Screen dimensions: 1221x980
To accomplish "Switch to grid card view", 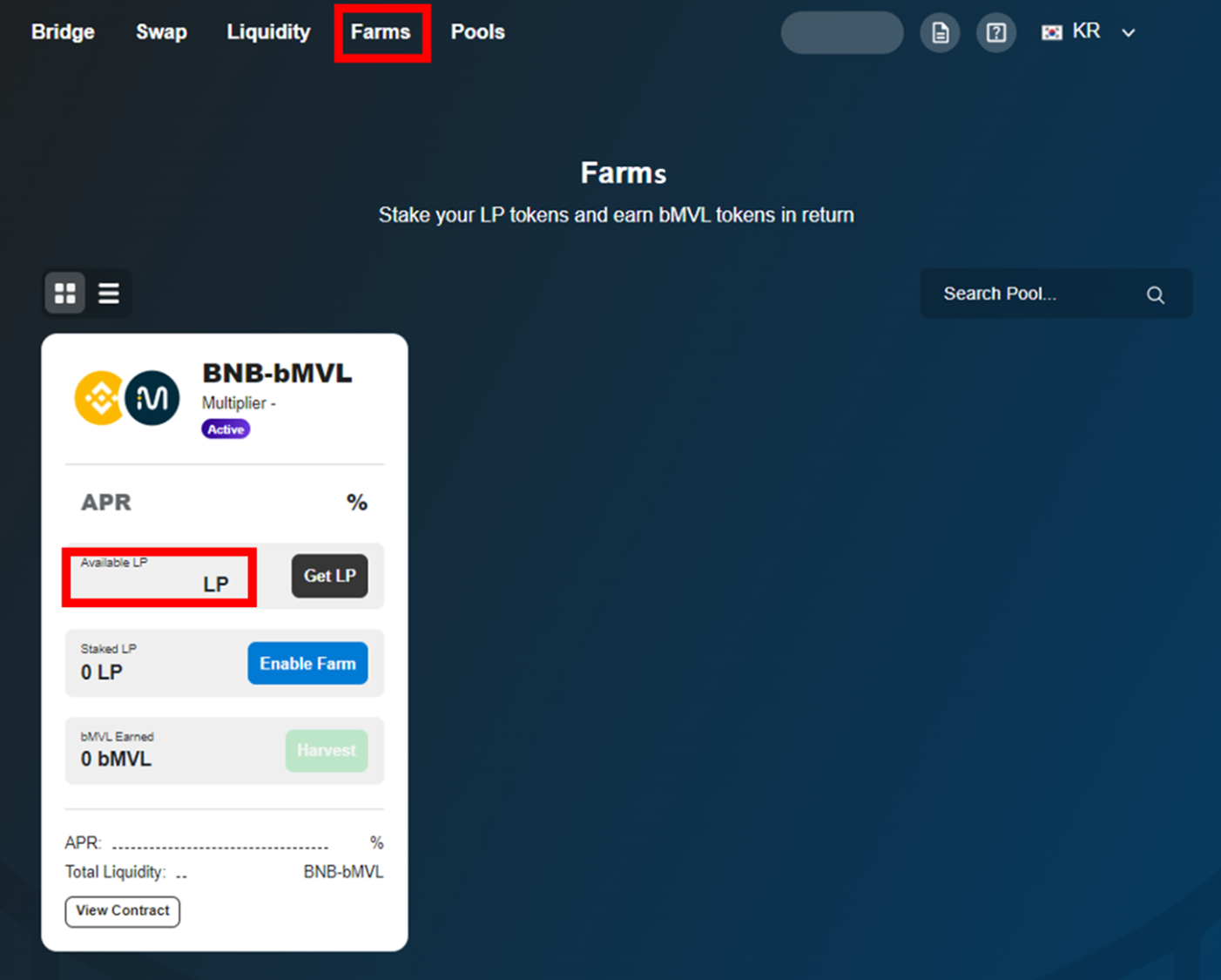I will (x=65, y=294).
